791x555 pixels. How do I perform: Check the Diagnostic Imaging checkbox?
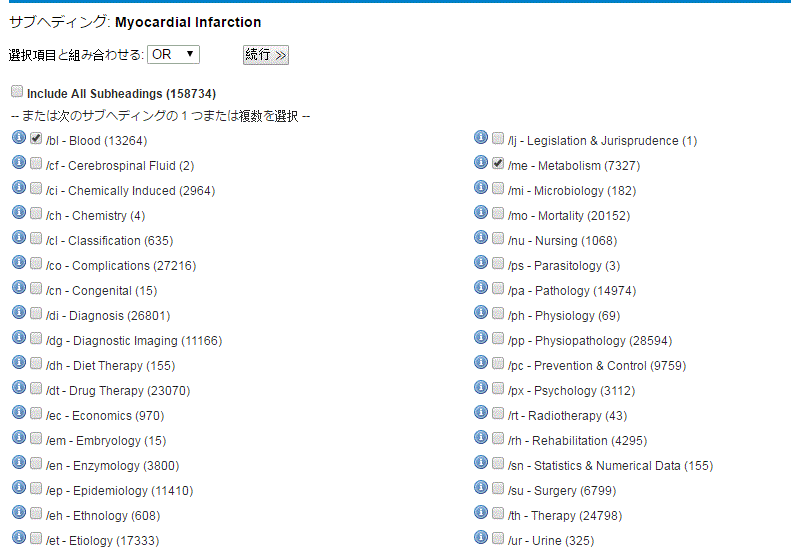coord(35,338)
